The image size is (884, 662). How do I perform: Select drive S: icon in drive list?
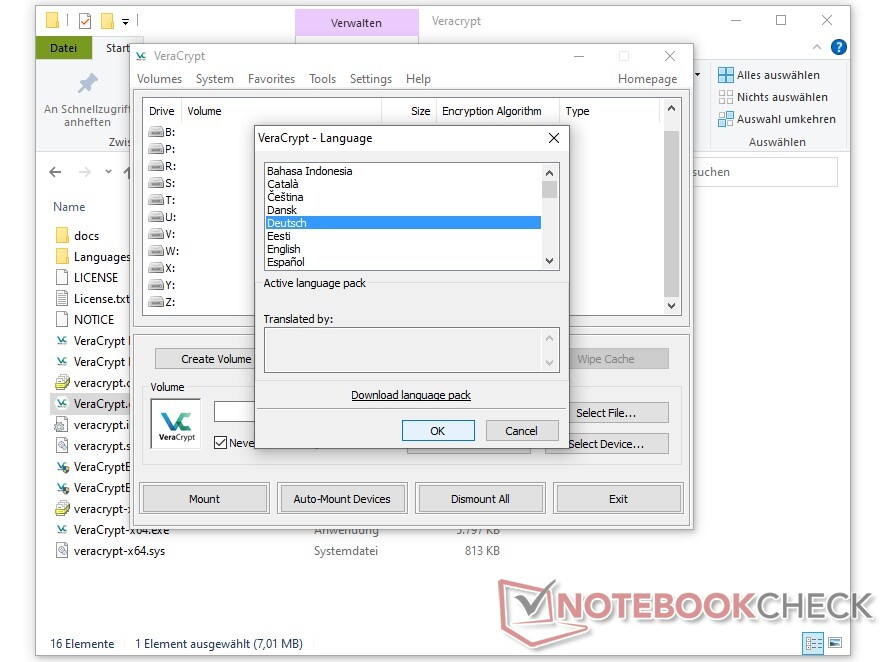point(156,183)
